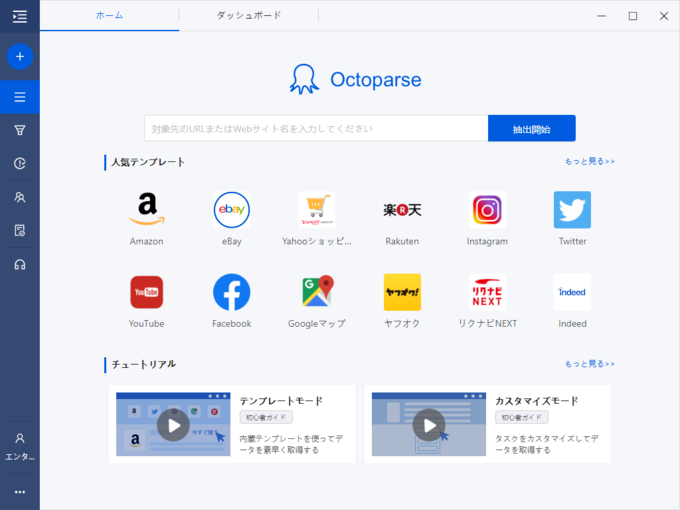Open the team members sidebar icon
The width and height of the screenshot is (680, 510).
pos(20,197)
